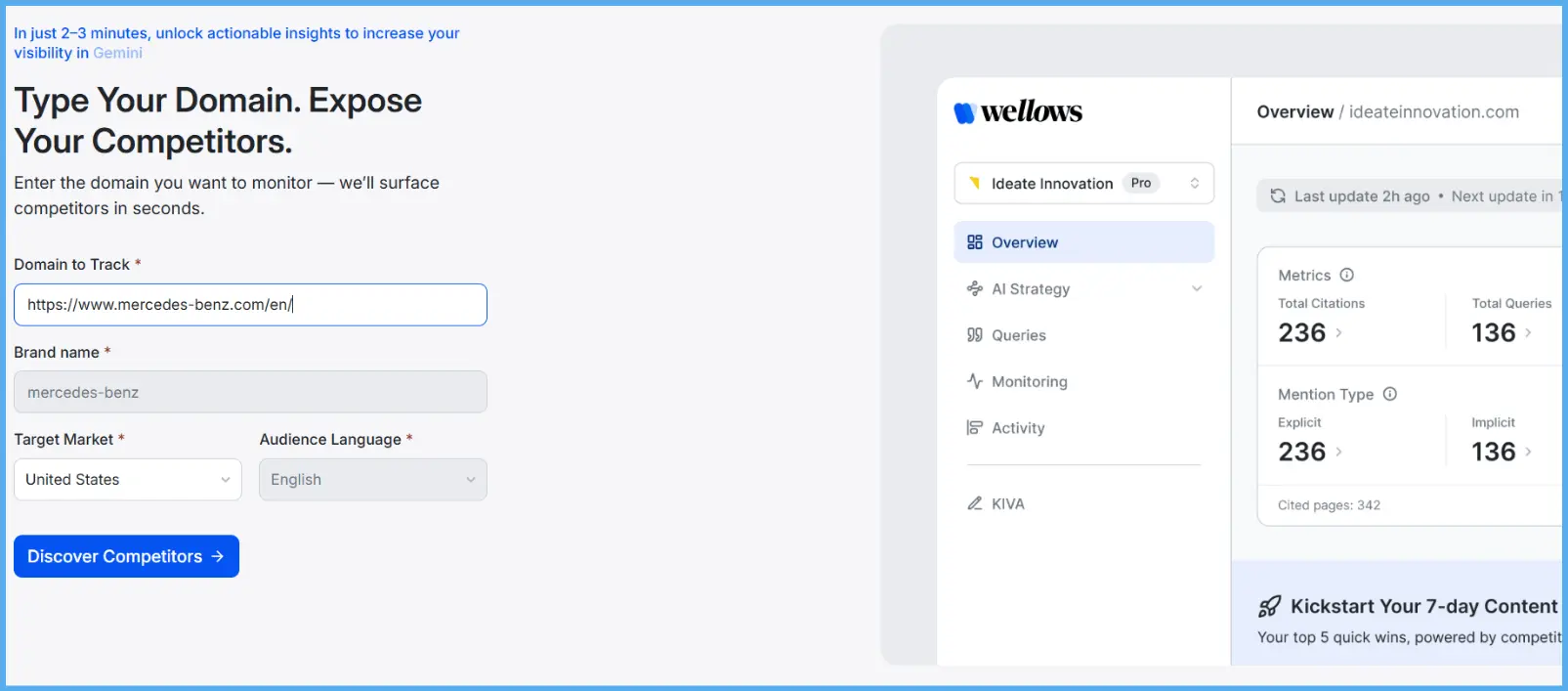Image resolution: width=1568 pixels, height=691 pixels.
Task: Open KIVA in the sidebar
Action: click(x=1084, y=503)
